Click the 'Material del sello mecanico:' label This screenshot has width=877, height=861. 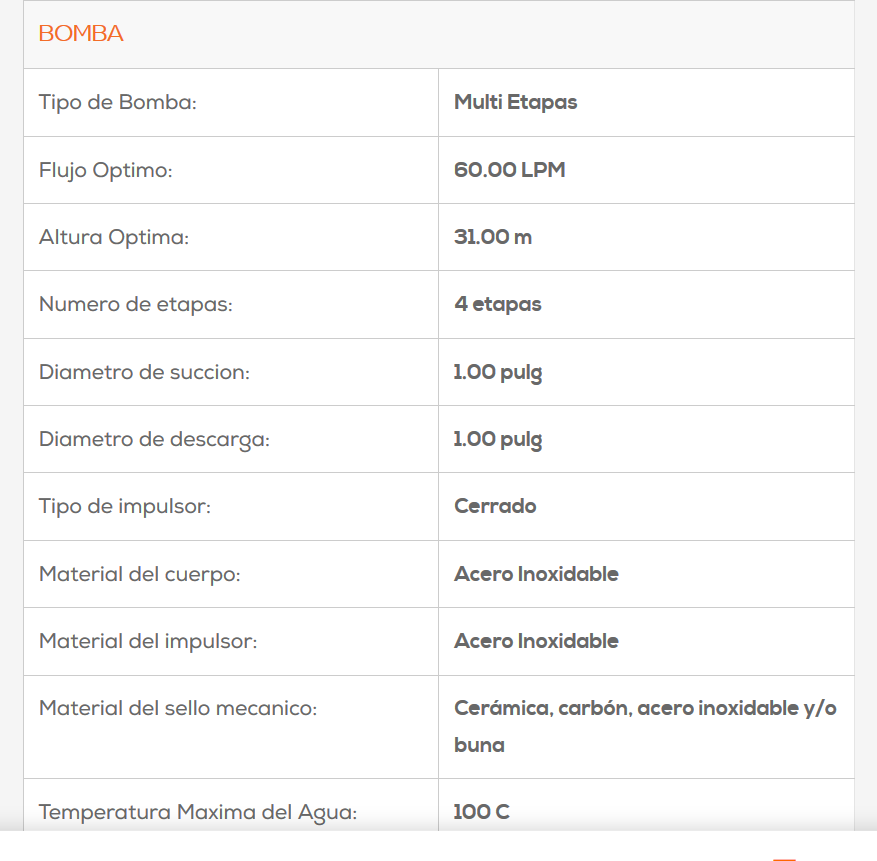click(178, 709)
